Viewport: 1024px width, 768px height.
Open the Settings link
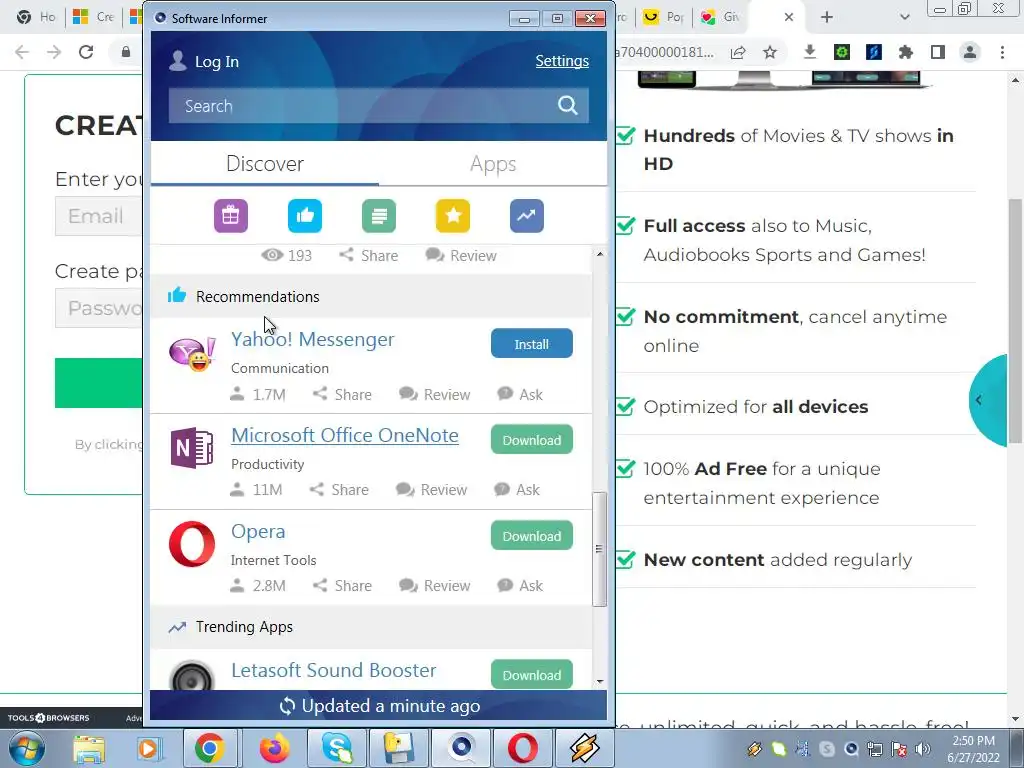[562, 61]
